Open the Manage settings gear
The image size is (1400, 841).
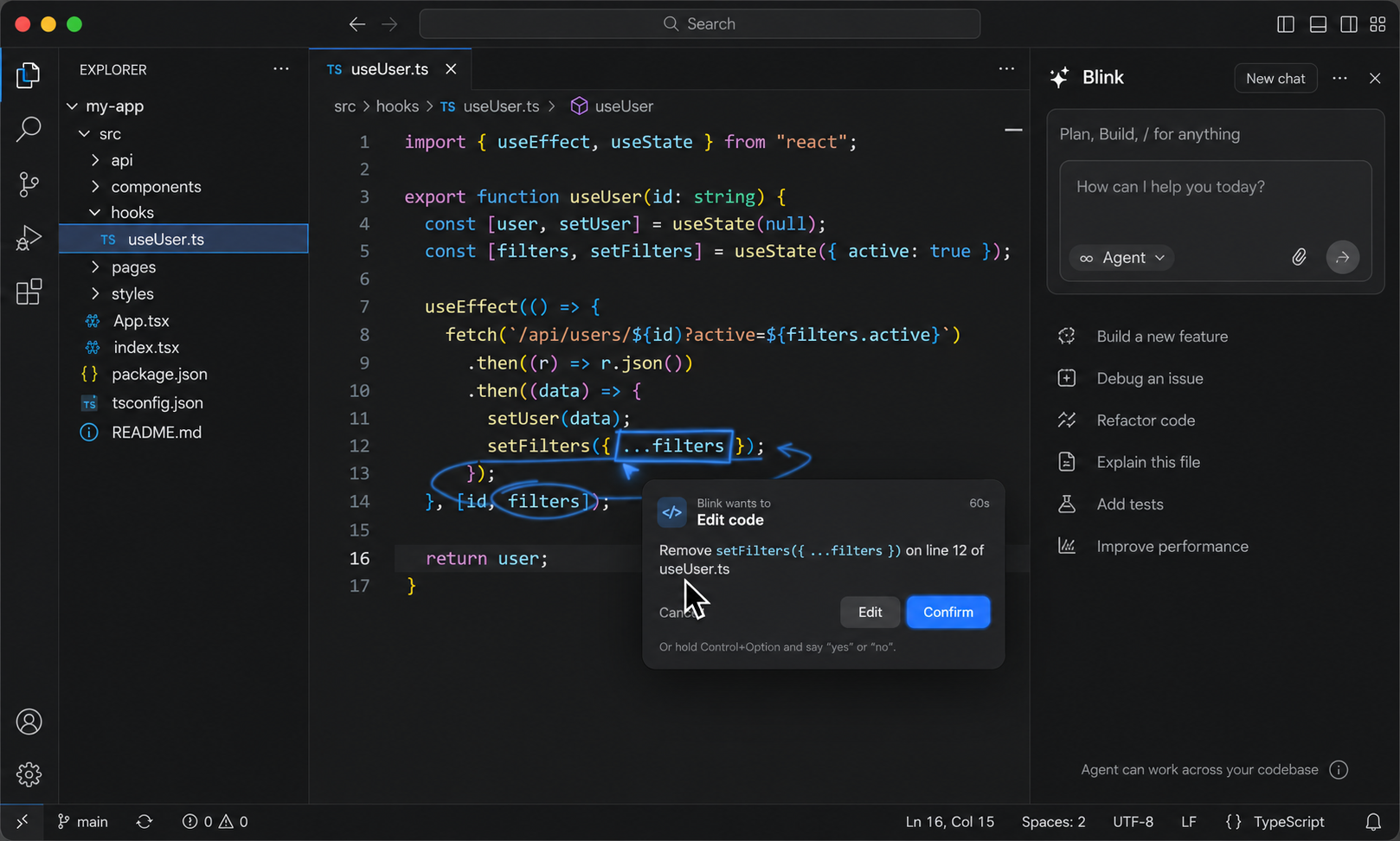pyautogui.click(x=29, y=774)
